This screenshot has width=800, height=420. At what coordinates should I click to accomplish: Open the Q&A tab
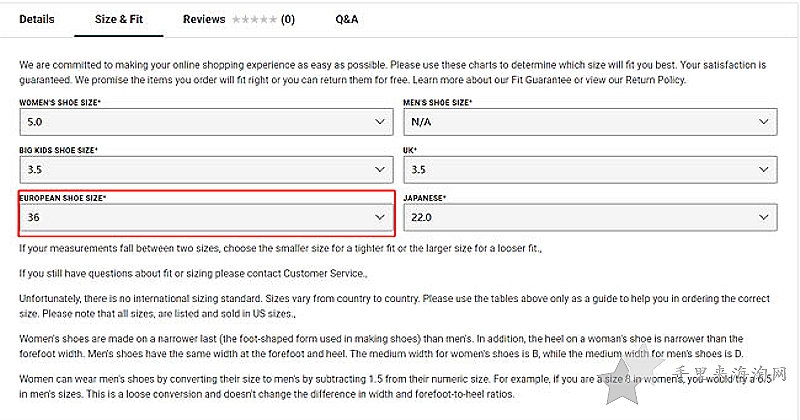tap(346, 19)
